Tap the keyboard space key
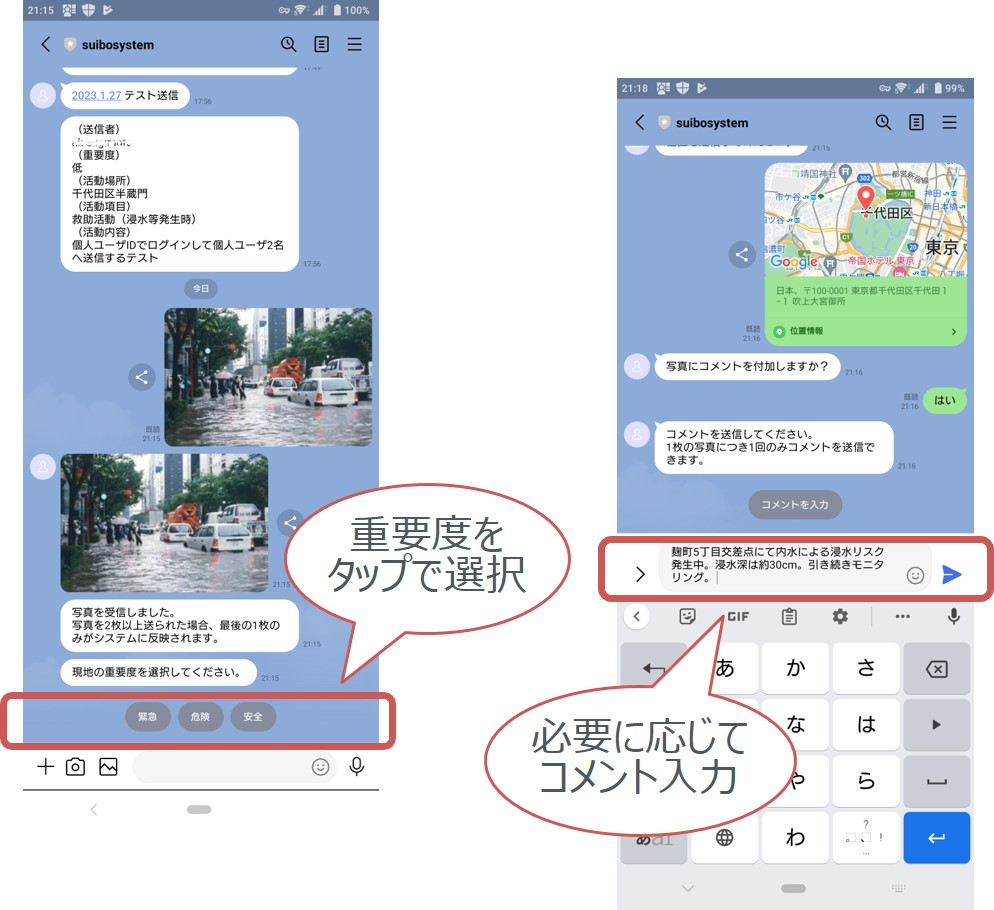The height and width of the screenshot is (910, 994). [x=937, y=781]
